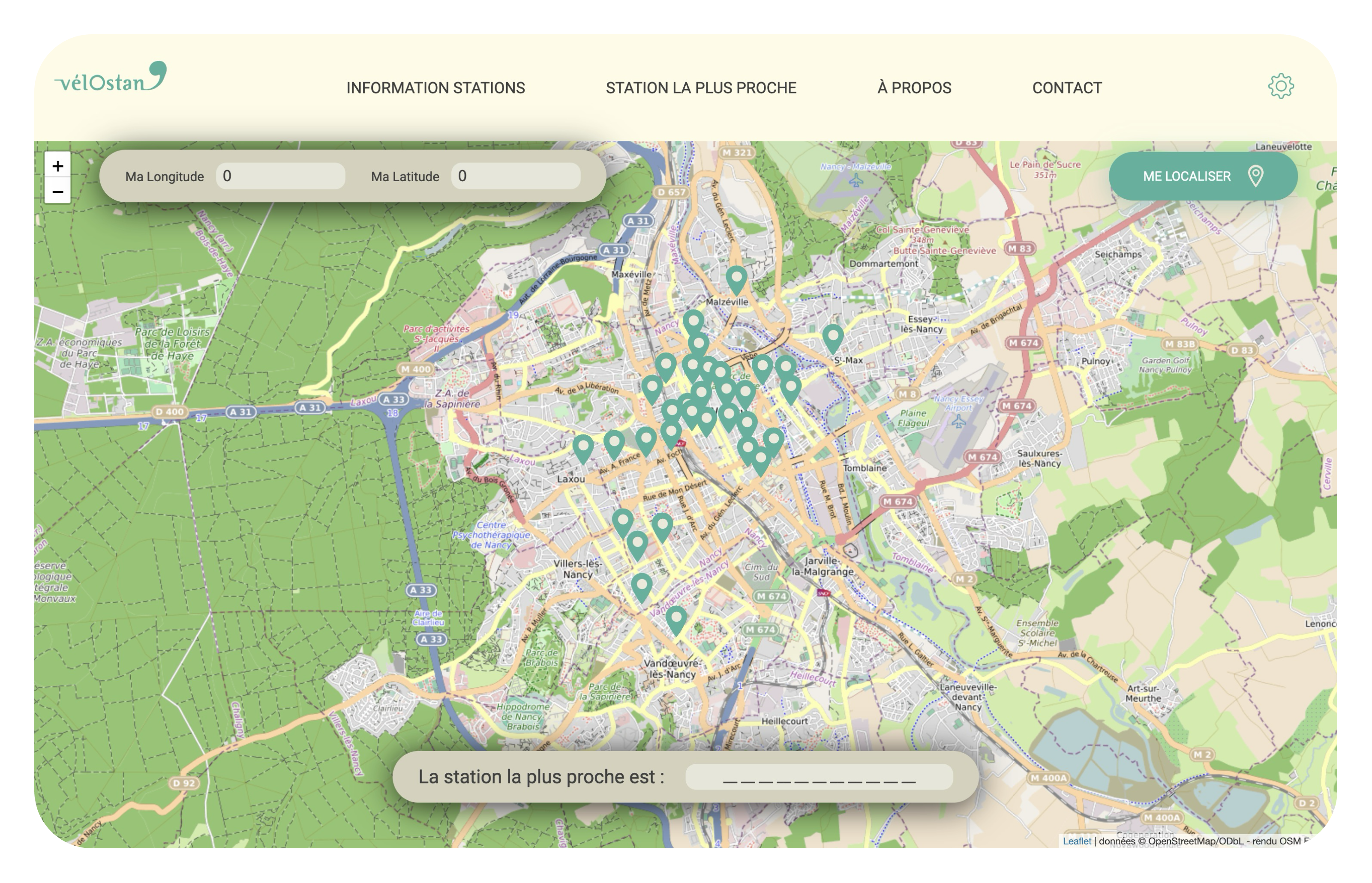Click the eastern marker pair's lower pin near M 8
The image size is (1372, 883).
click(x=791, y=389)
